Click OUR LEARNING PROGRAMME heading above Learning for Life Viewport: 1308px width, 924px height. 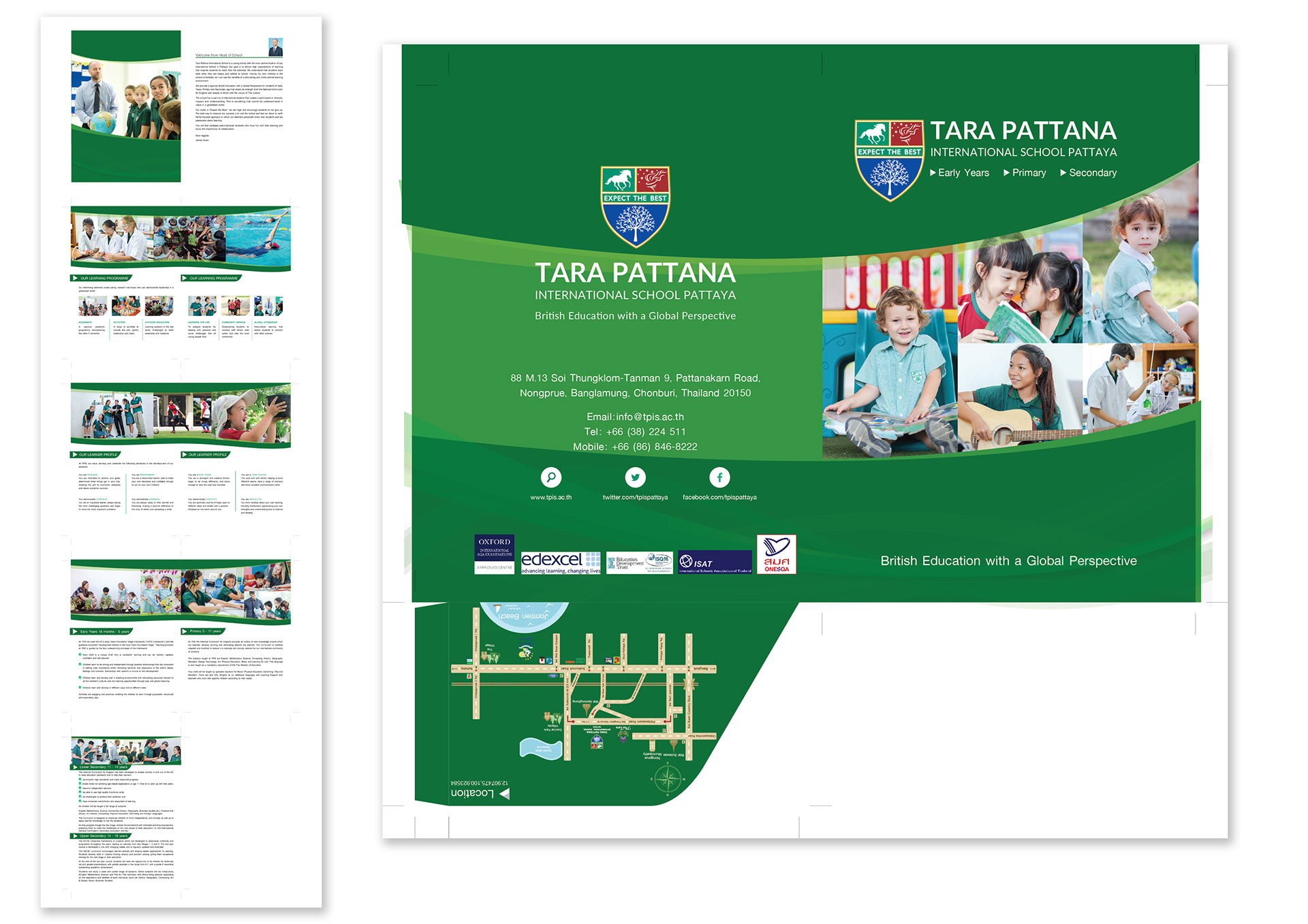213,278
